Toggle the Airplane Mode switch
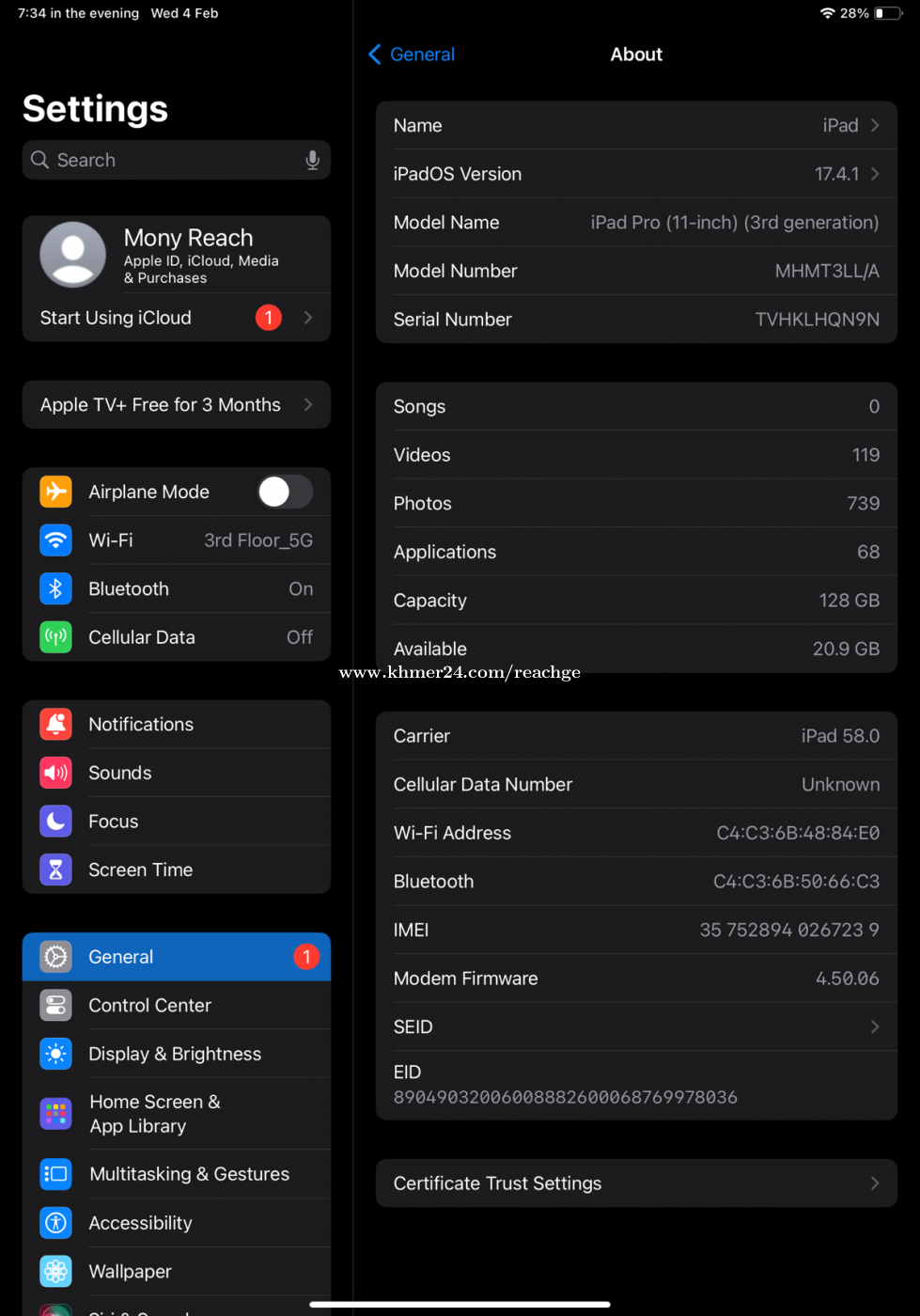 click(285, 492)
